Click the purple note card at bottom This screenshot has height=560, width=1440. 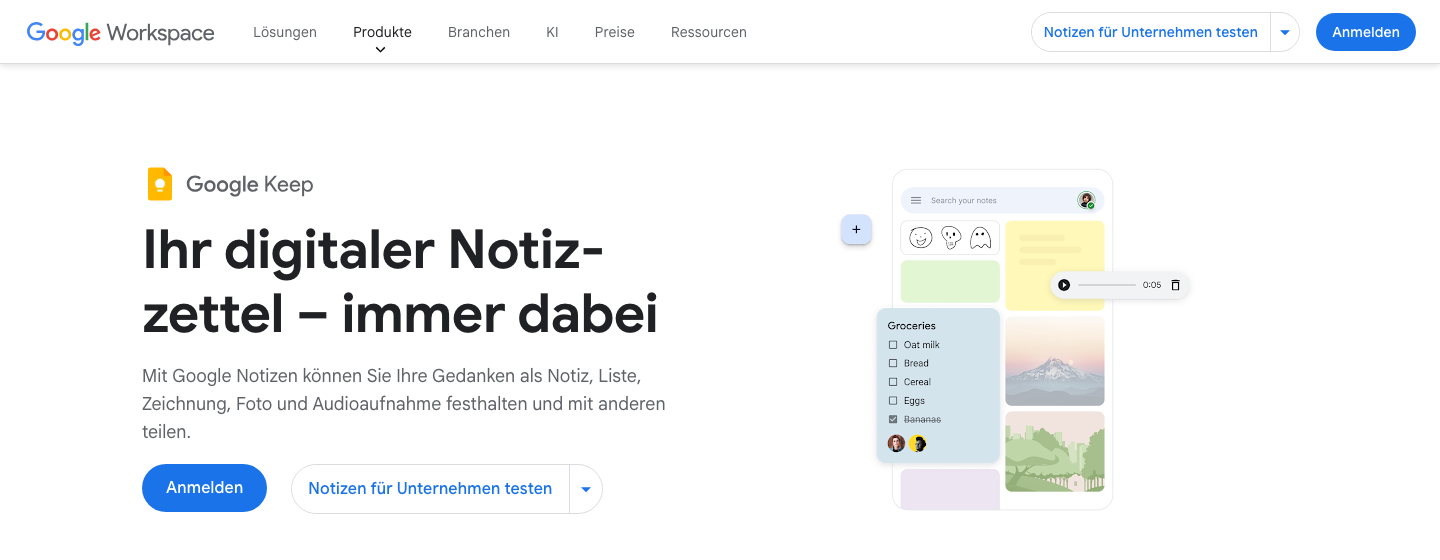tap(950, 489)
